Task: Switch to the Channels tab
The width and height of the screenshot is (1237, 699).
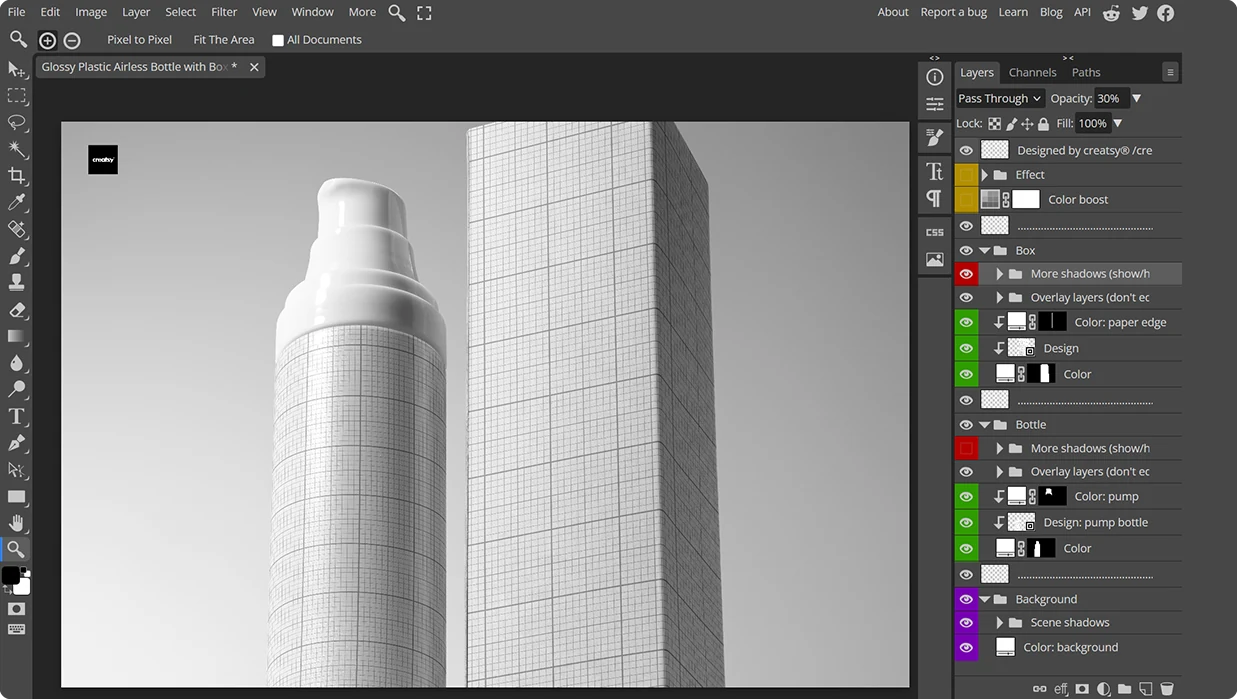Action: (x=1032, y=72)
